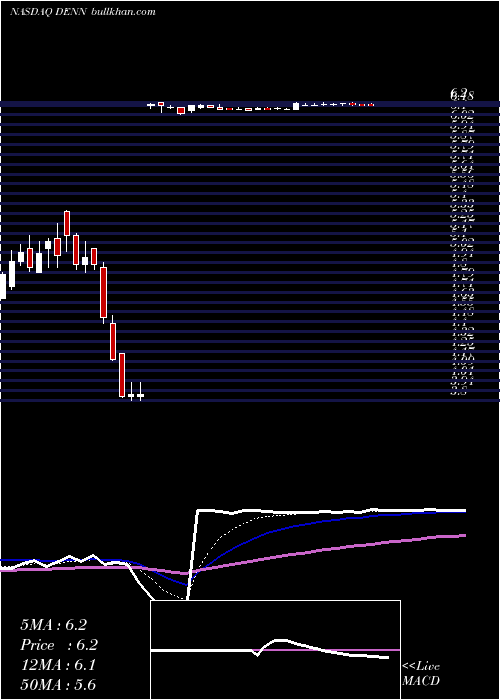Screen dimensions: 500x700
Task: Click the '<<Live MACD' label
Action: [x=421, y=673]
